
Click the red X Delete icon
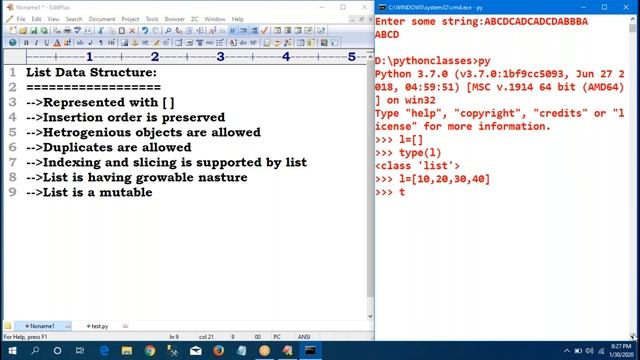tap(132, 31)
